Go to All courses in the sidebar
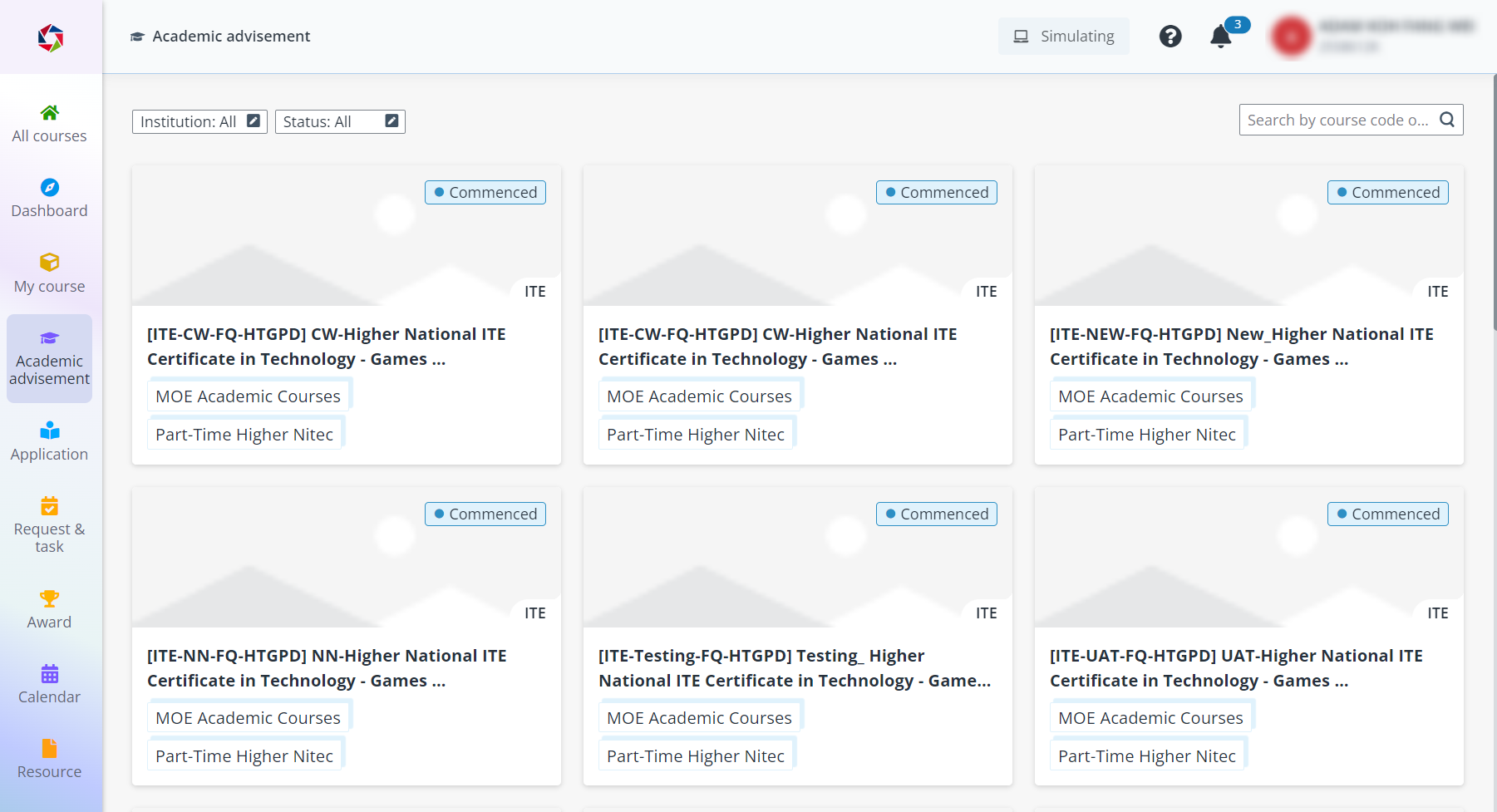 click(49, 124)
